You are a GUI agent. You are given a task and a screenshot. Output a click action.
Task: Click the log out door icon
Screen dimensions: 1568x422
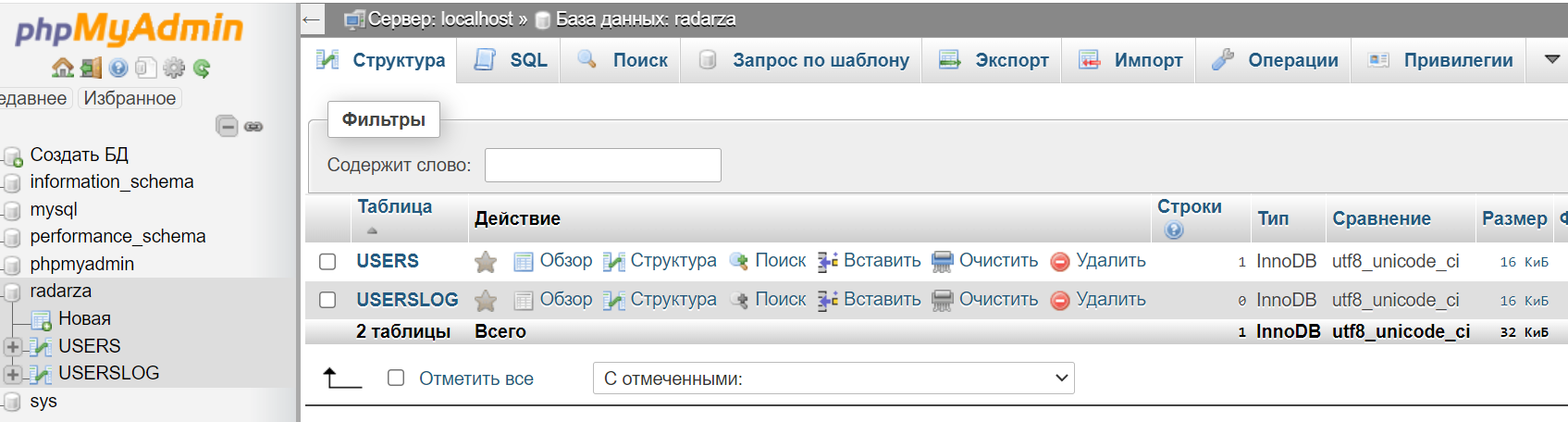pyautogui.click(x=91, y=68)
